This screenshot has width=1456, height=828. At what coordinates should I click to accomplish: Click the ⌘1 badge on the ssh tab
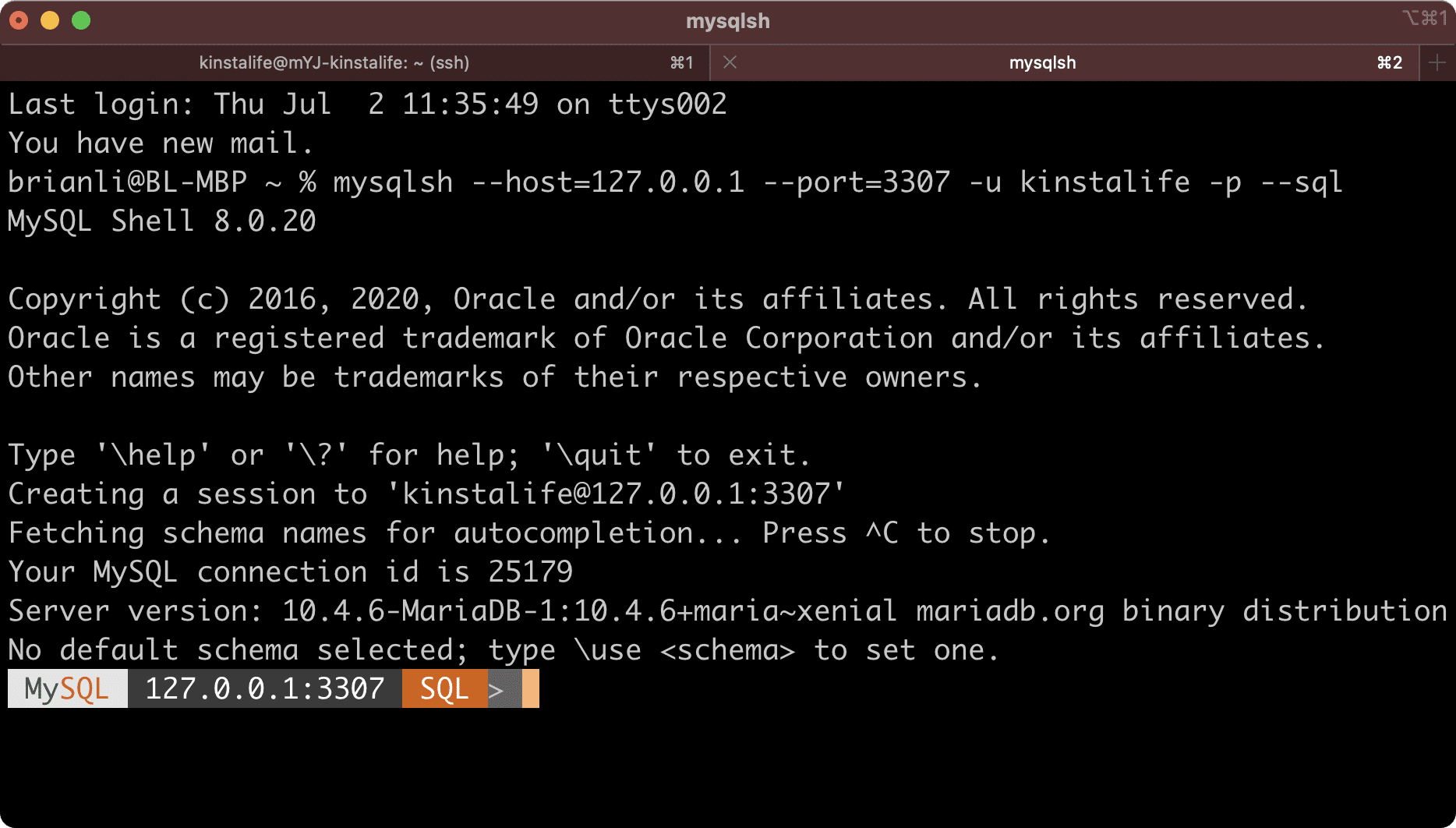pos(682,62)
